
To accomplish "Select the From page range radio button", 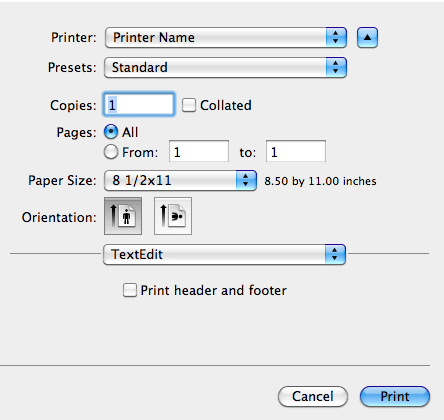I will [x=111, y=152].
